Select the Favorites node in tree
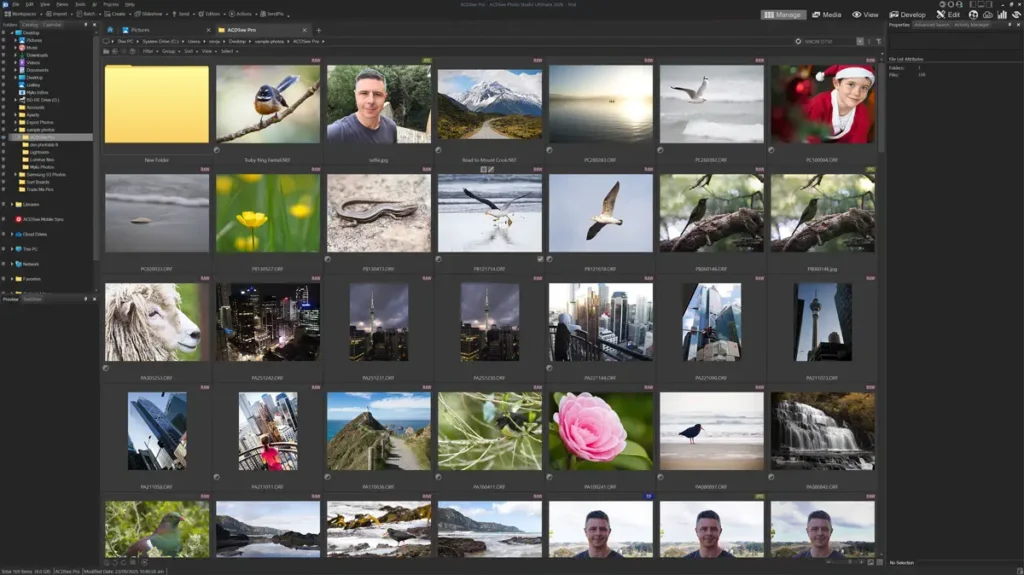 (31, 279)
